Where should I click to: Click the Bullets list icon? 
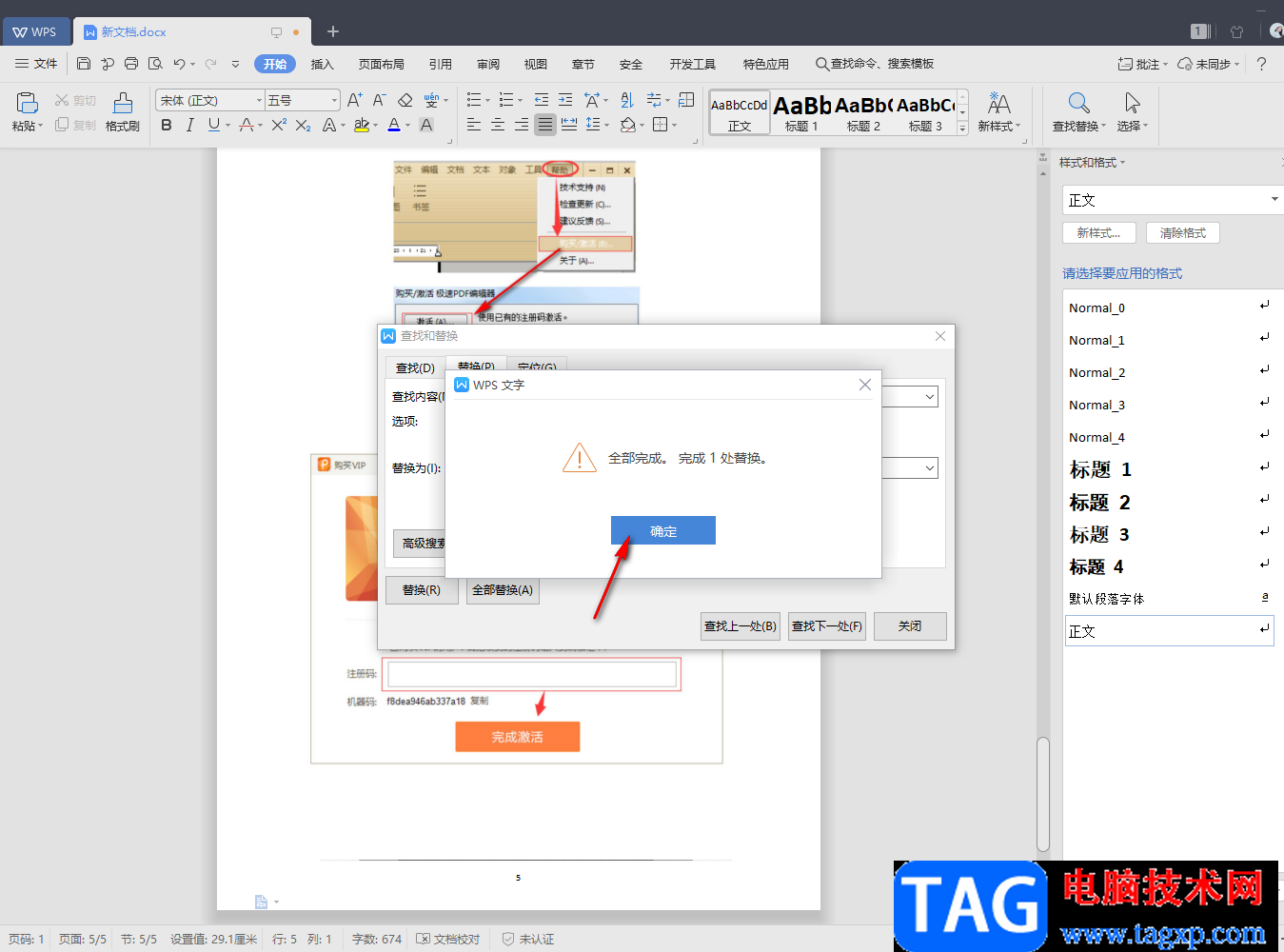[x=474, y=100]
